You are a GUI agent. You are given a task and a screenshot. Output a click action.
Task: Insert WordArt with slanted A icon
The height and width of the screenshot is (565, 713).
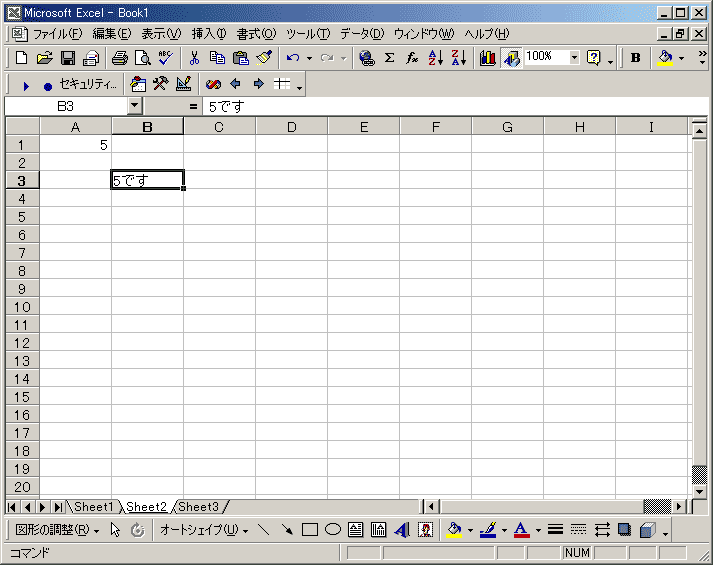pyautogui.click(x=402, y=530)
